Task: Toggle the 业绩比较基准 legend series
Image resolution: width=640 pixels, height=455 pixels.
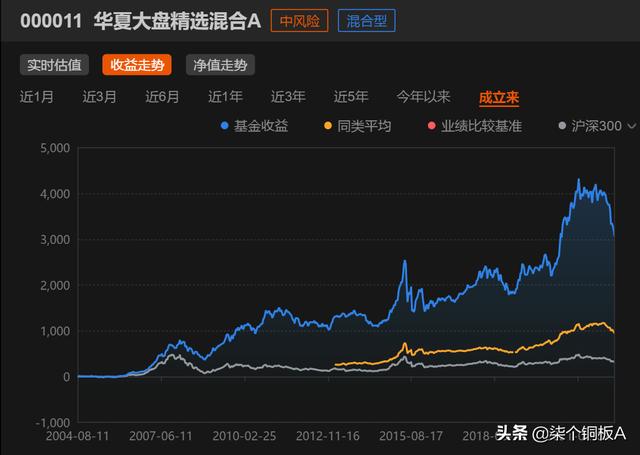Action: 475,126
